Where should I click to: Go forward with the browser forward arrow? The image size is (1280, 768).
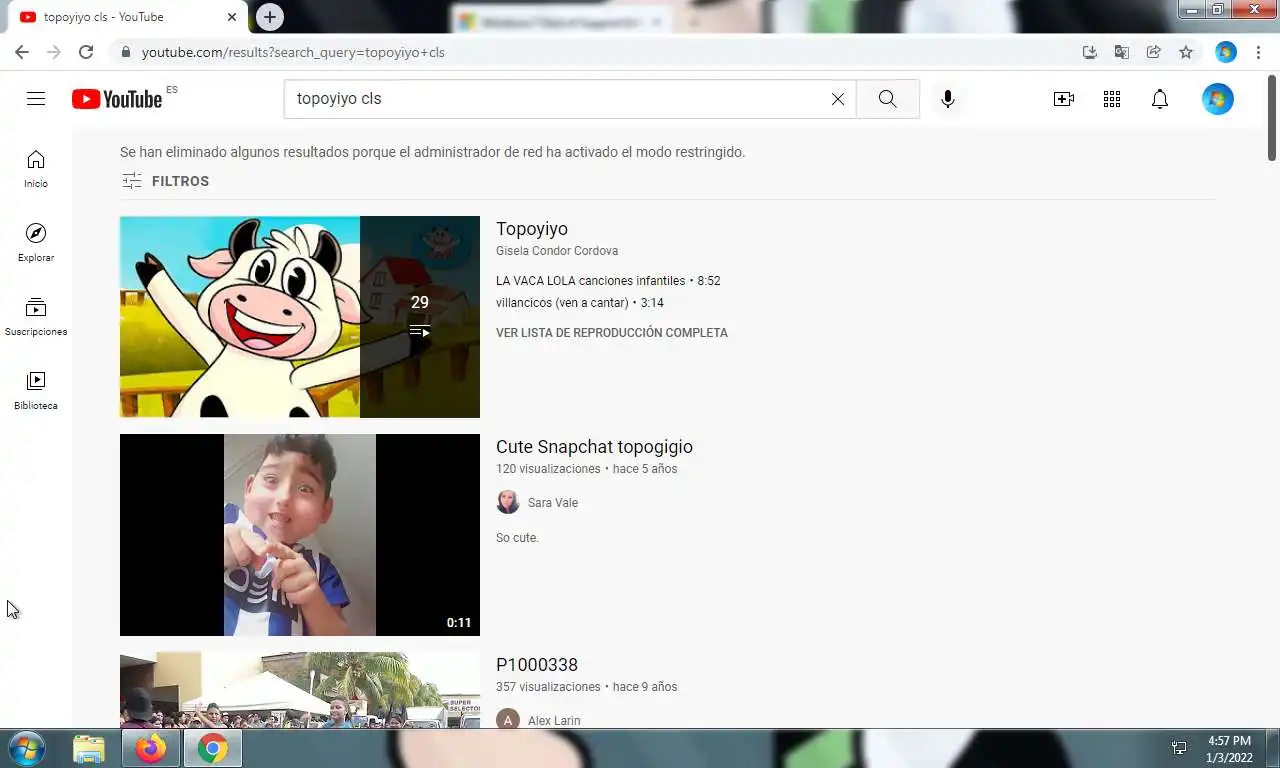(x=54, y=52)
